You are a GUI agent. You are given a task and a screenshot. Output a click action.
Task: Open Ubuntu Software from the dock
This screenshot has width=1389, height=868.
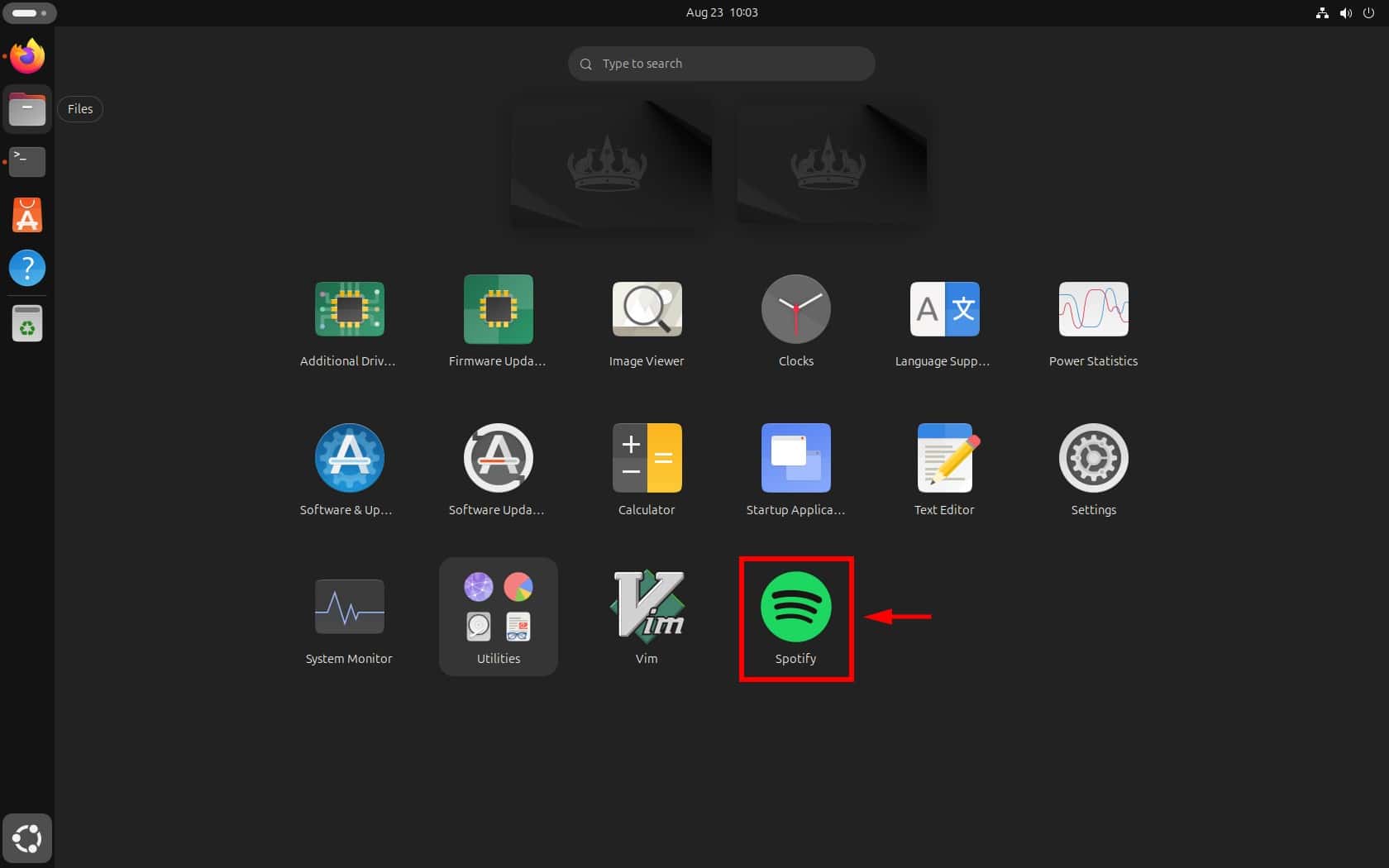click(26, 215)
